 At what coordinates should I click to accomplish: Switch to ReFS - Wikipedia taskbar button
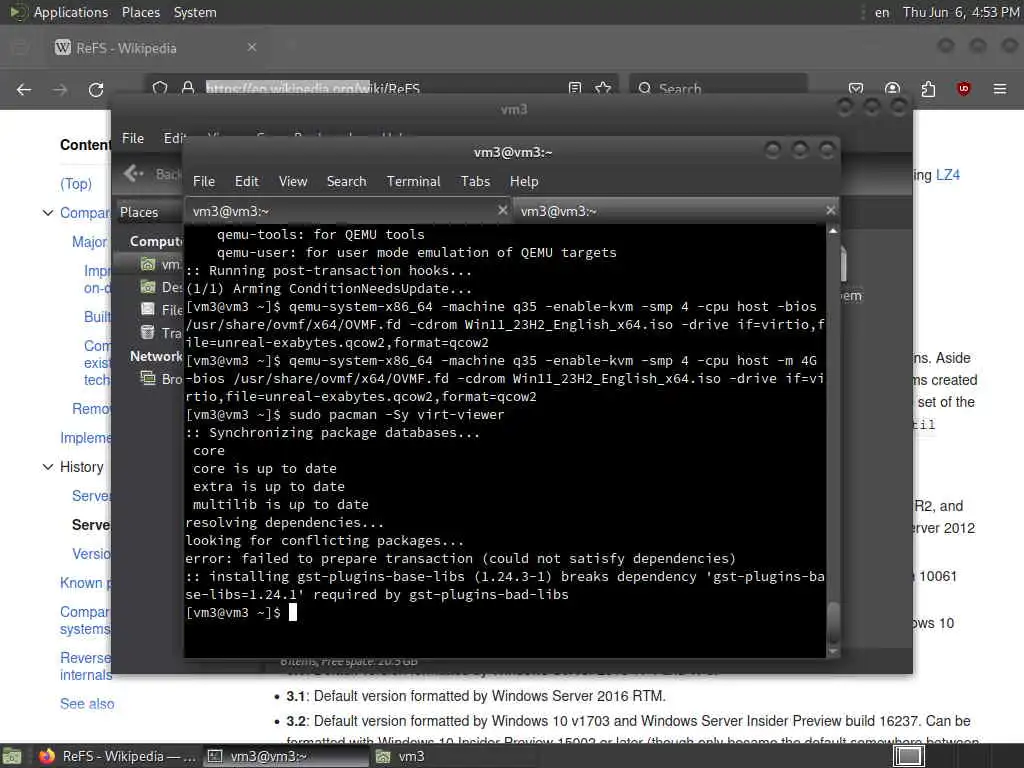(118, 756)
